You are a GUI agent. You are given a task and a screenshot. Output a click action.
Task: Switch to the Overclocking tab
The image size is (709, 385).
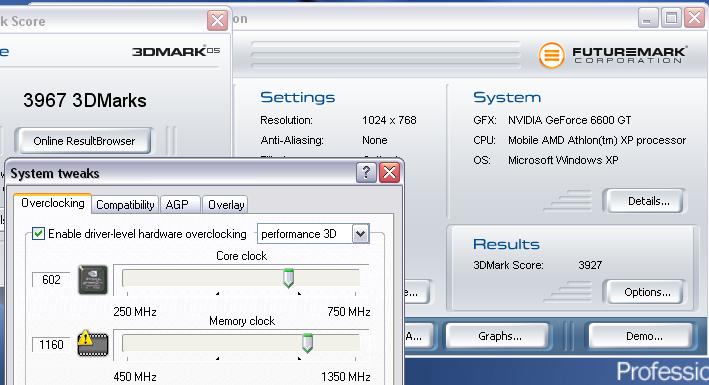(x=52, y=203)
